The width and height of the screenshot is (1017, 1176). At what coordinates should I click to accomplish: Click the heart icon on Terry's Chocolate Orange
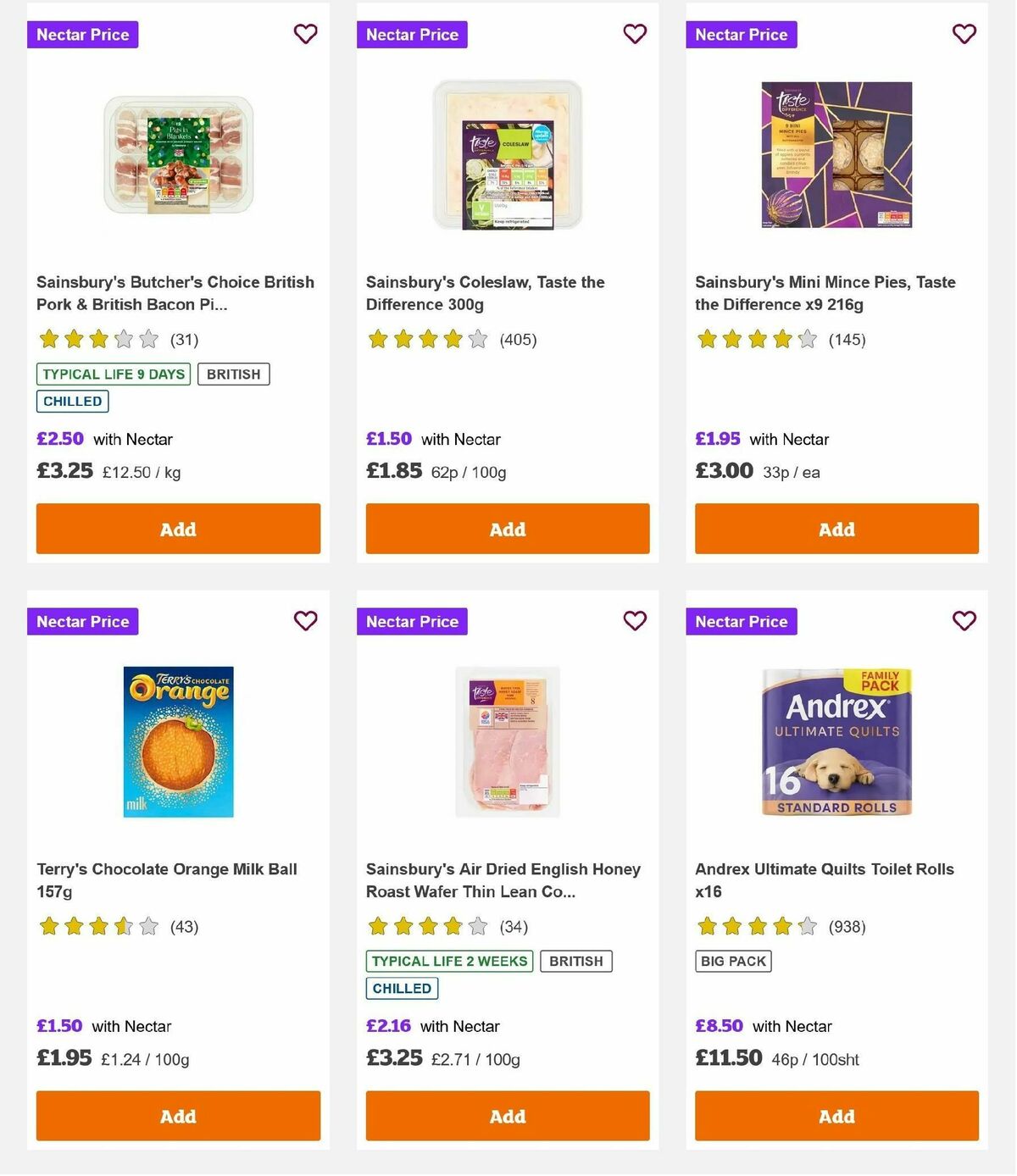[305, 620]
